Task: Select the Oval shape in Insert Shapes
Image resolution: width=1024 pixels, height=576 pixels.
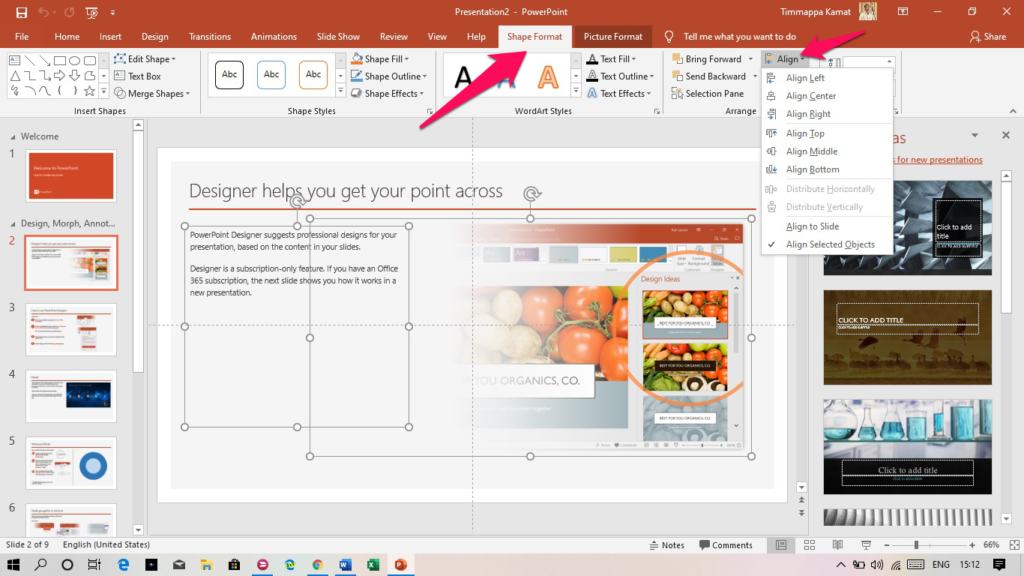Action: tap(75, 59)
